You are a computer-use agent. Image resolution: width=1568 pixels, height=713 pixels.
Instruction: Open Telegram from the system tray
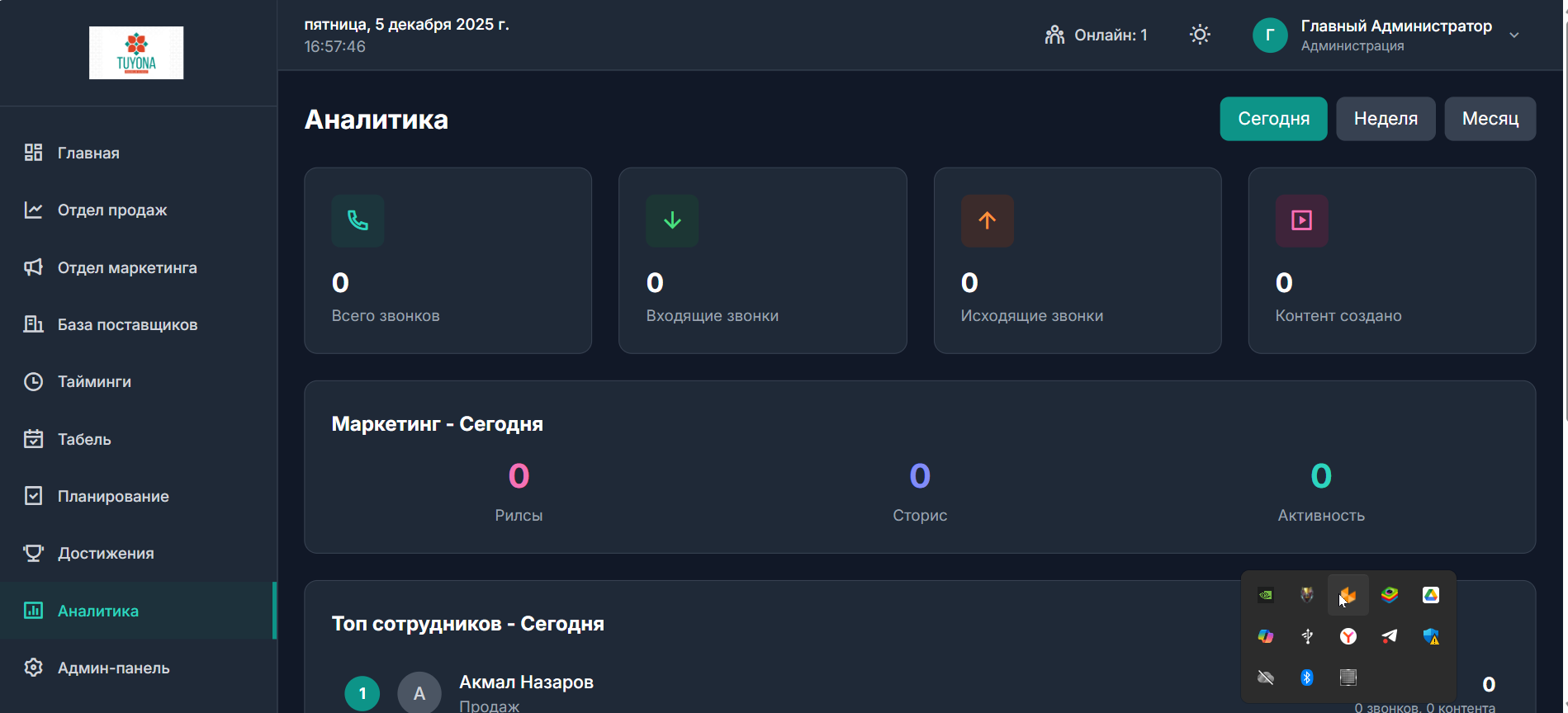1390,636
